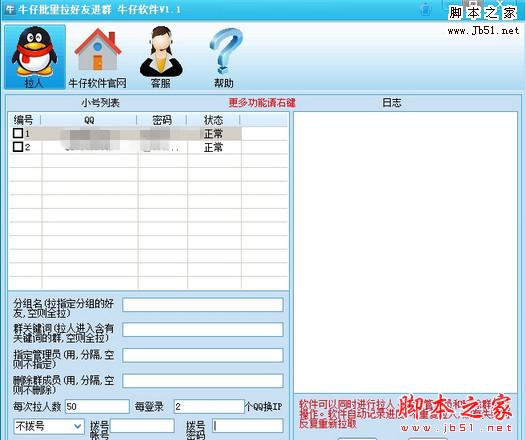The width and height of the screenshot is (526, 440).
Task: Click the 日志 log panel heading
Action: click(x=392, y=103)
